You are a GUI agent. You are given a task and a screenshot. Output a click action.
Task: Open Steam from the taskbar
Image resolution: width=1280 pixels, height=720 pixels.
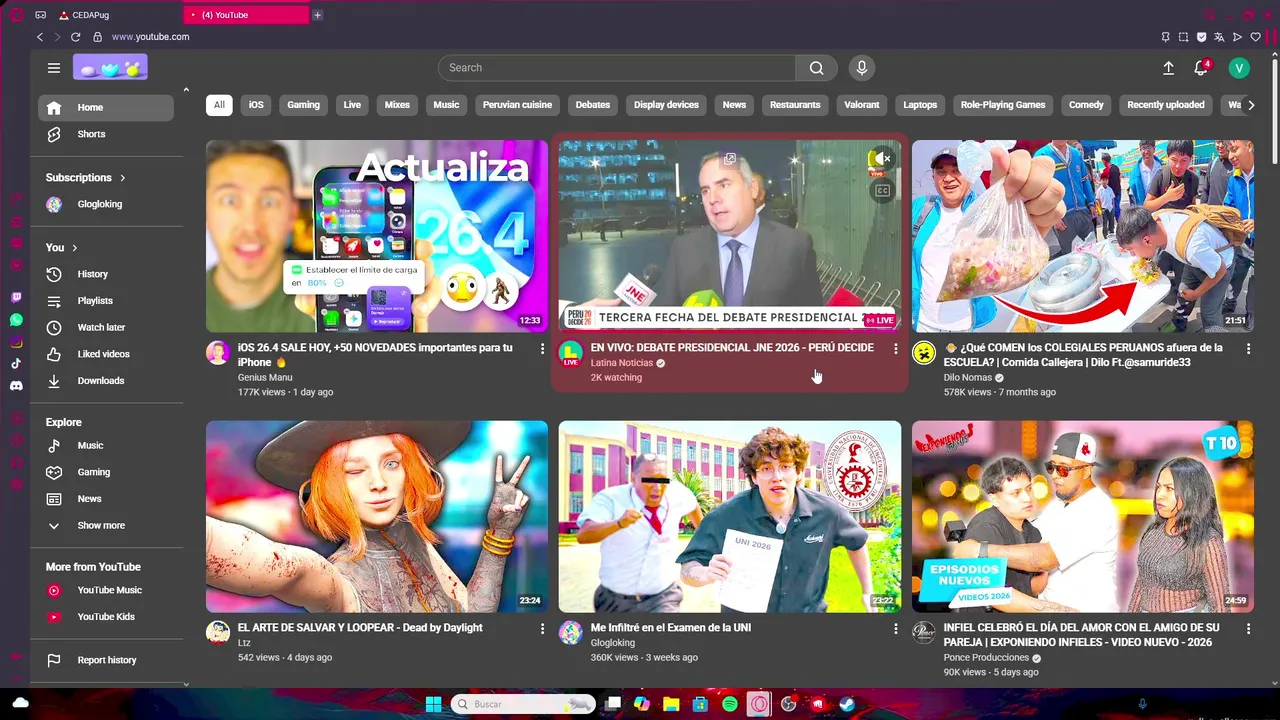pyautogui.click(x=847, y=704)
